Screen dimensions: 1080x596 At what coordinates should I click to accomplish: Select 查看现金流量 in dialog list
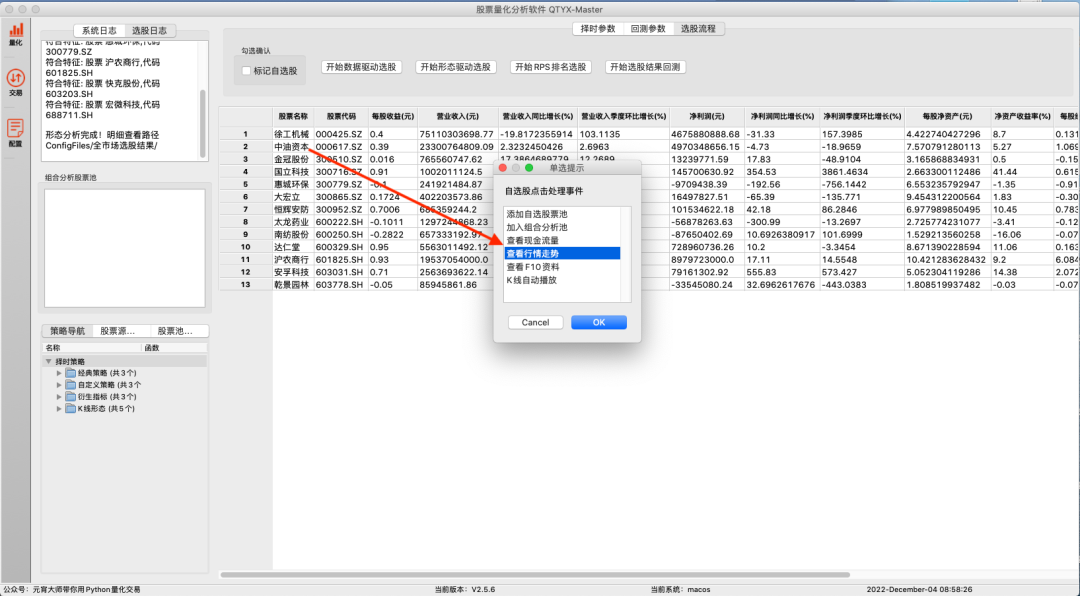pyautogui.click(x=562, y=240)
